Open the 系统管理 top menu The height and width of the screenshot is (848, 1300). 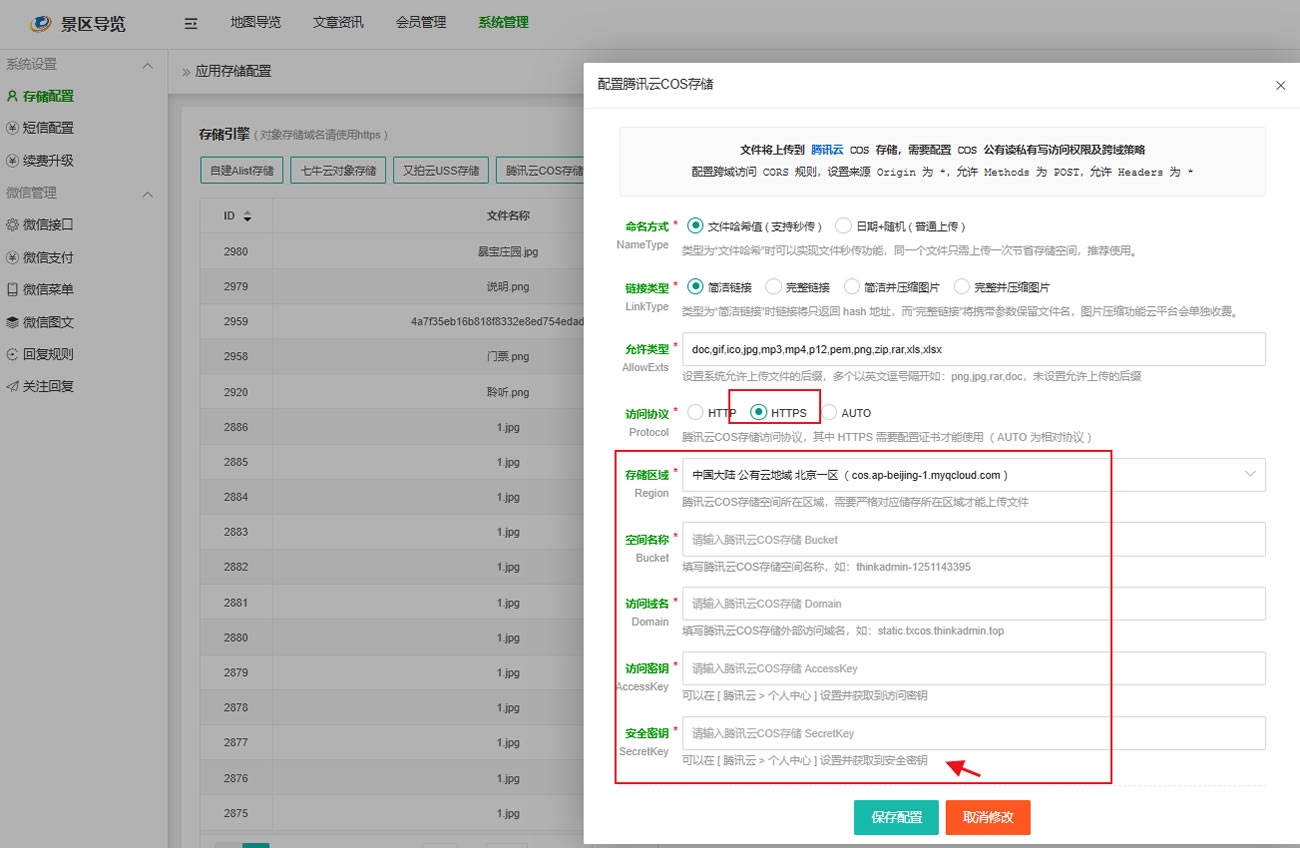(503, 23)
